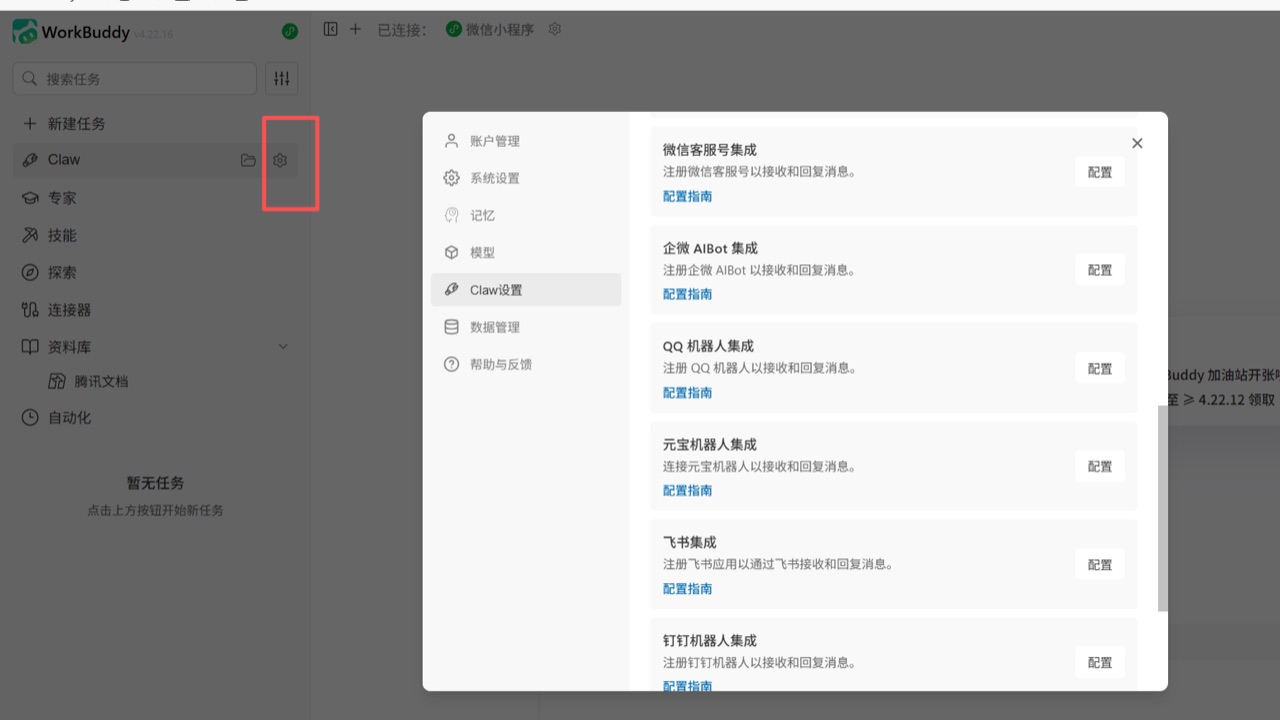This screenshot has width=1280, height=720.
Task: Click the 微信客服号集成 heading text
Action: pos(710,150)
